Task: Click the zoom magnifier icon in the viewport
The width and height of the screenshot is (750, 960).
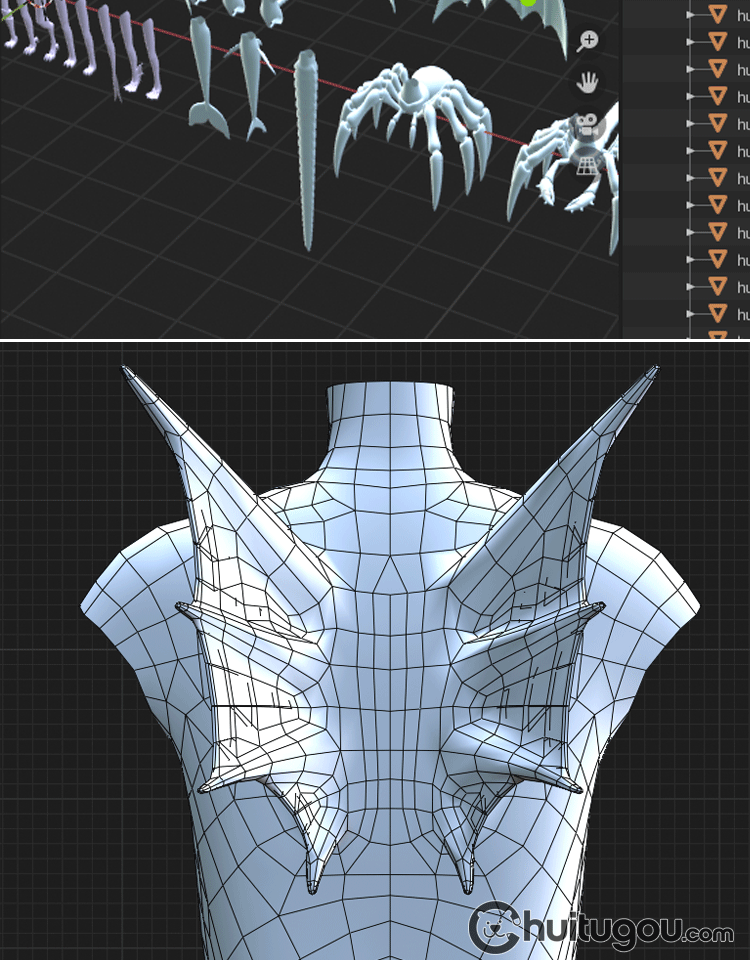Action: coord(588,41)
